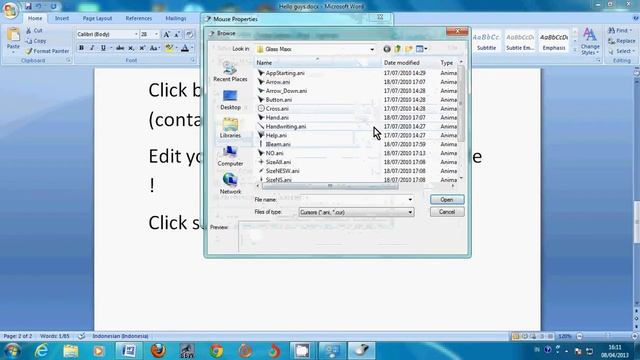Click the Windows Start button
The height and width of the screenshot is (360, 640).
pyautogui.click(x=12, y=351)
